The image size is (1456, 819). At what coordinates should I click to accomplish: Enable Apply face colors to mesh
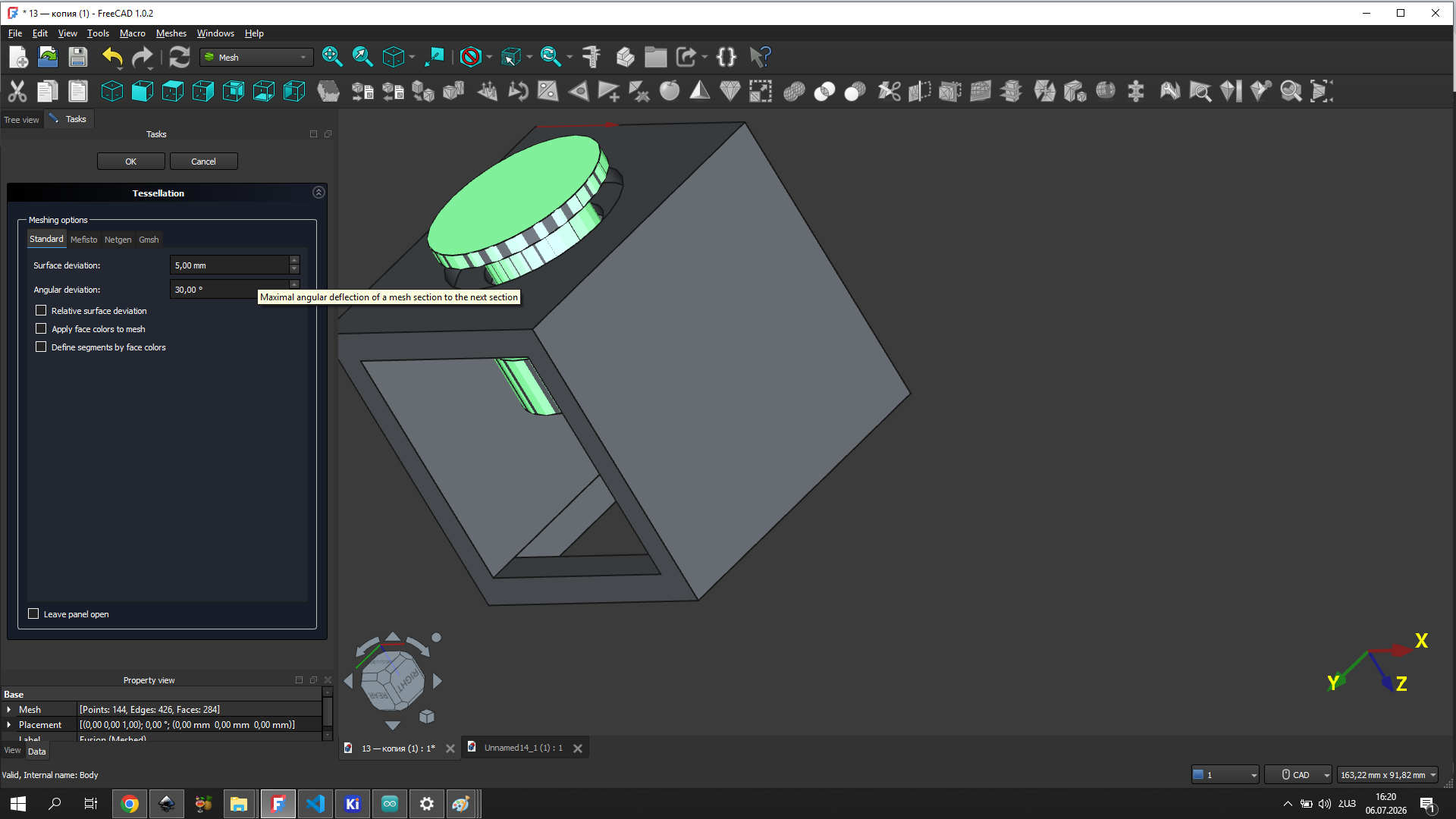coord(41,329)
